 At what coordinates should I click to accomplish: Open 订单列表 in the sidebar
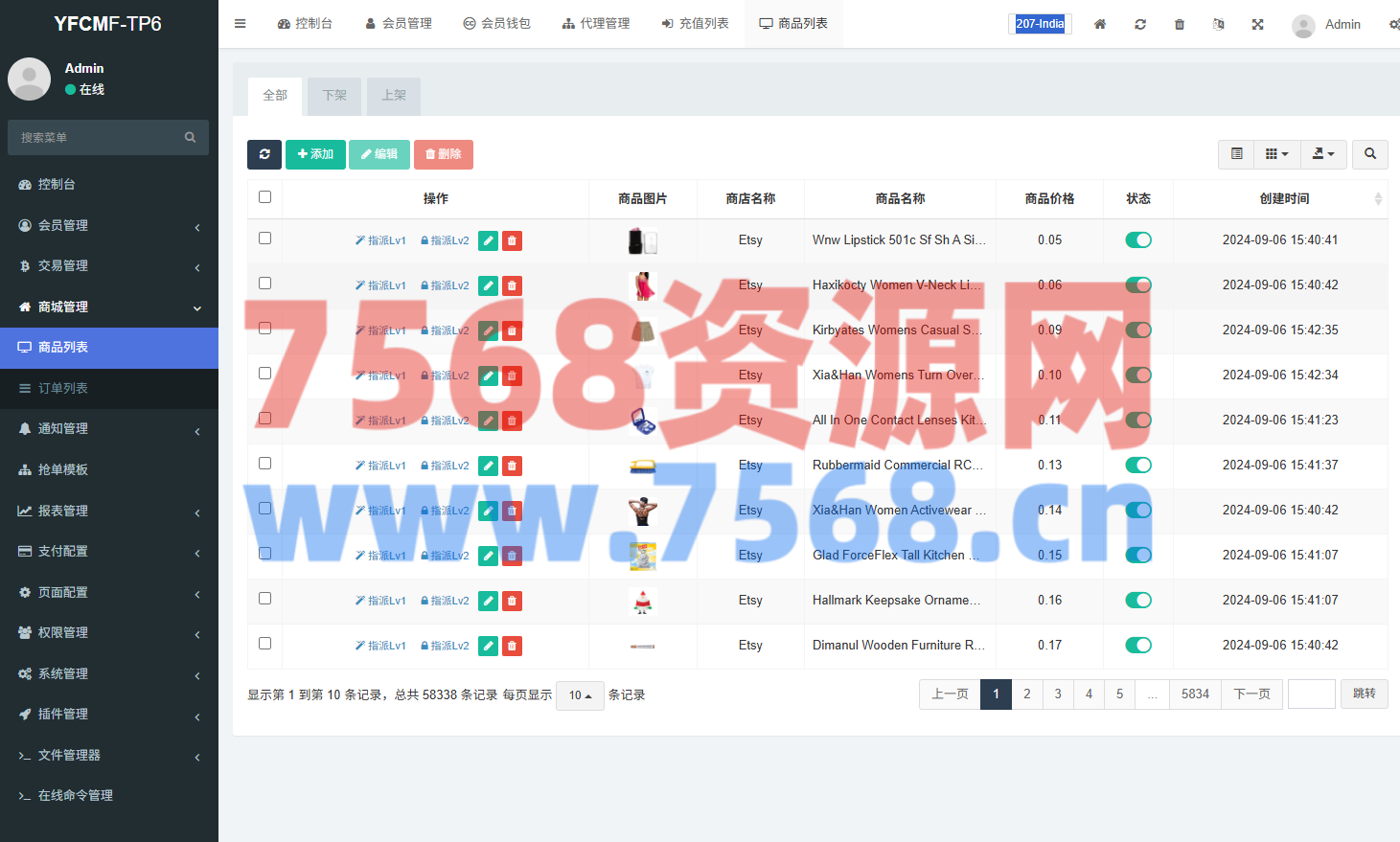pyautogui.click(x=63, y=388)
